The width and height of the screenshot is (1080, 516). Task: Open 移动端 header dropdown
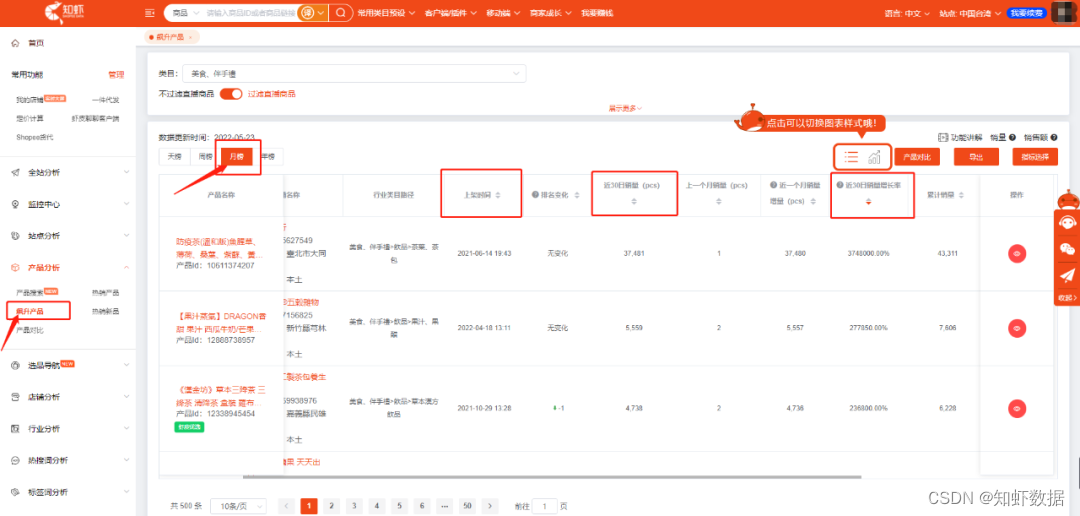coord(503,13)
